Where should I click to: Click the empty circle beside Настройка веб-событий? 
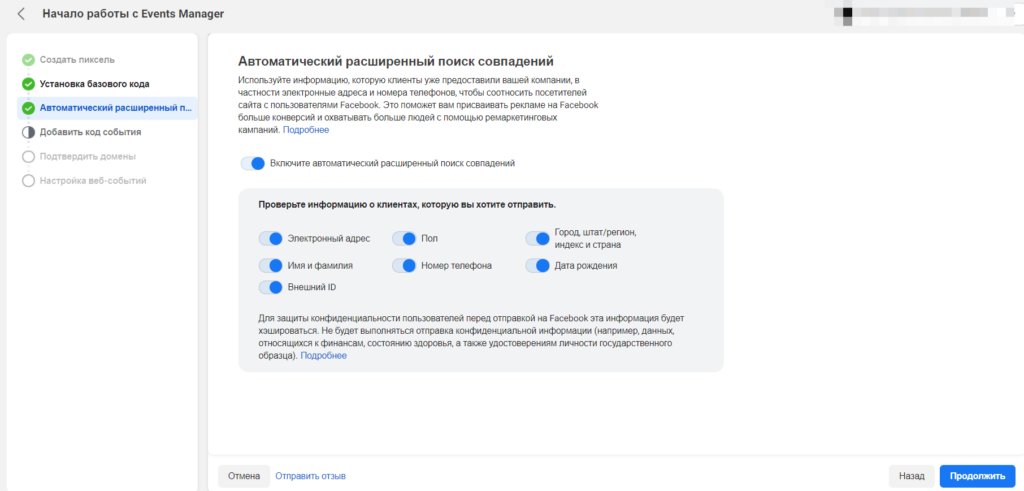pyautogui.click(x=28, y=181)
